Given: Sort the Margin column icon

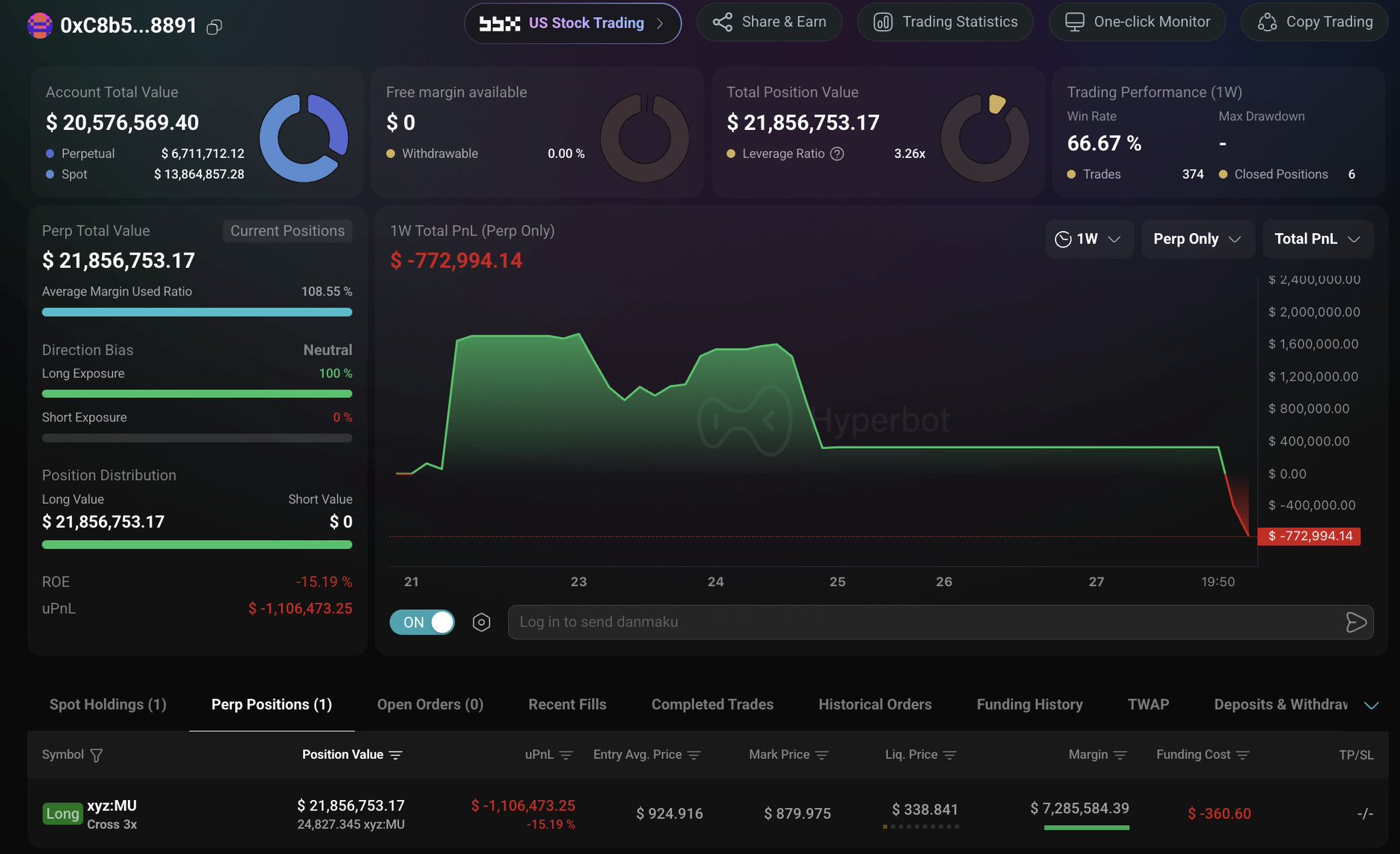Looking at the screenshot, I should 1120,755.
